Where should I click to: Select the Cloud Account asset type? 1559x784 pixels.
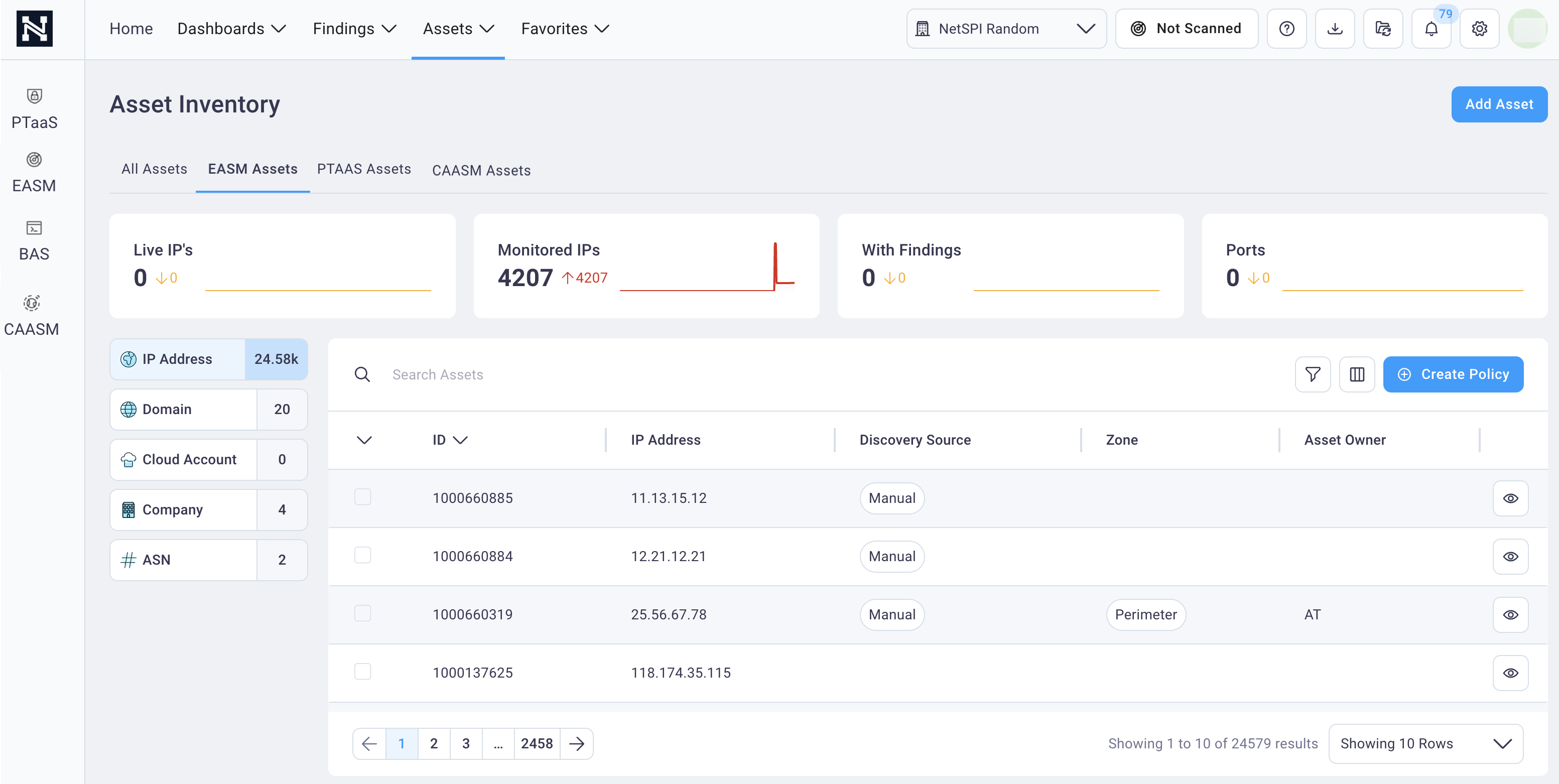pyautogui.click(x=209, y=459)
